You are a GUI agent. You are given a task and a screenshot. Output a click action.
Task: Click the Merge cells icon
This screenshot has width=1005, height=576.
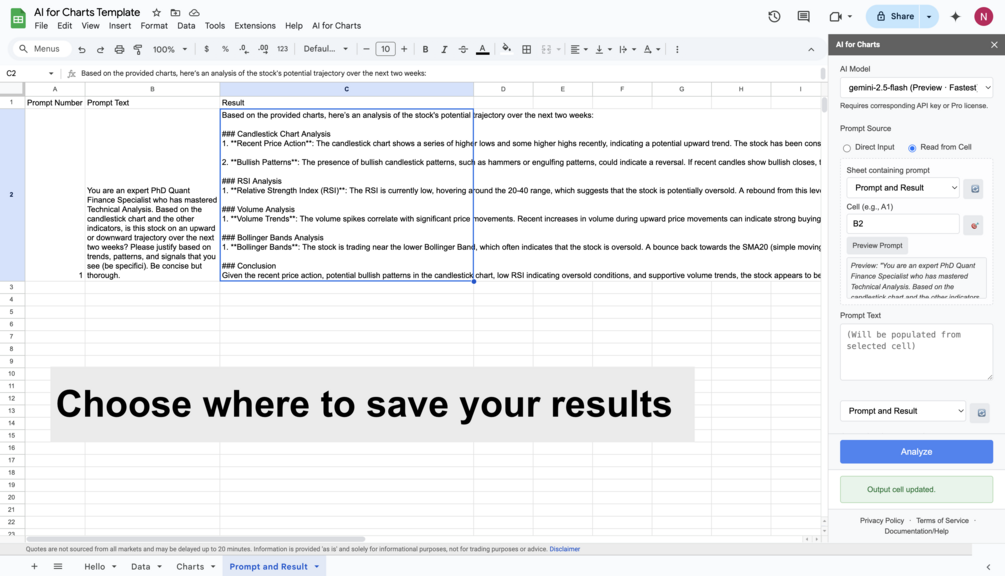[x=546, y=49]
